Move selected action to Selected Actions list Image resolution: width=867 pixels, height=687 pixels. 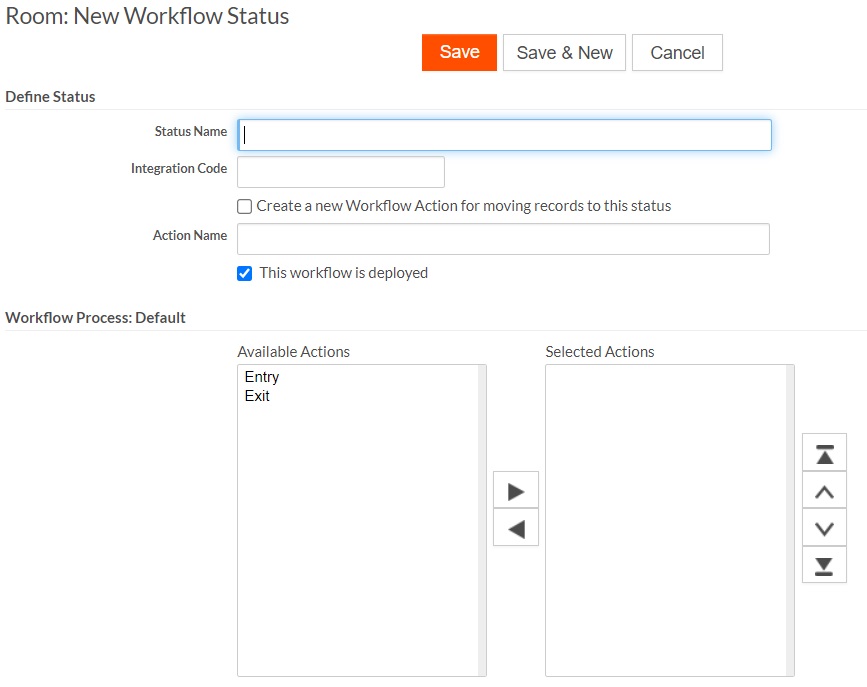[x=516, y=491]
